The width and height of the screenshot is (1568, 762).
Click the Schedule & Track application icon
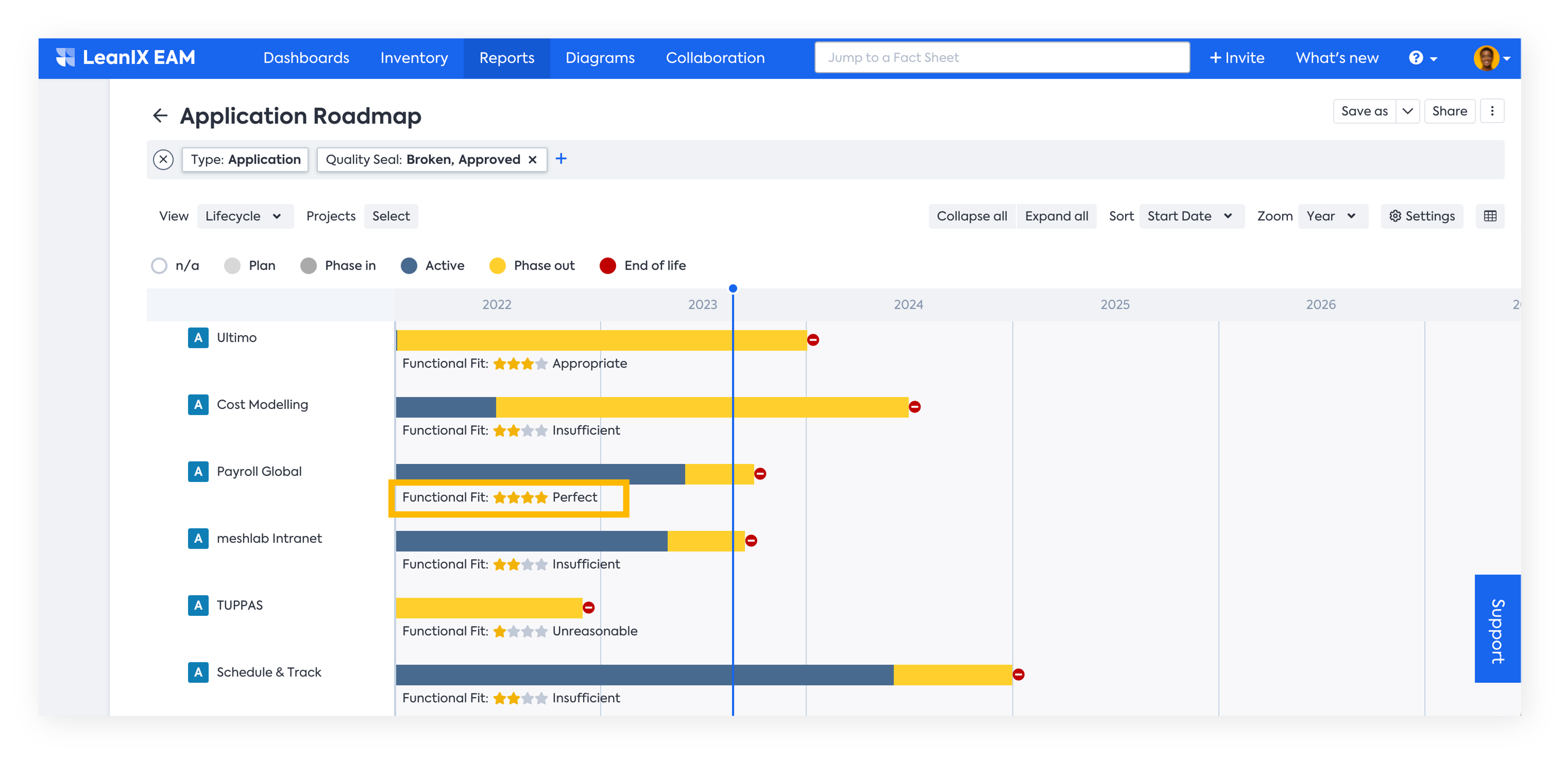198,673
